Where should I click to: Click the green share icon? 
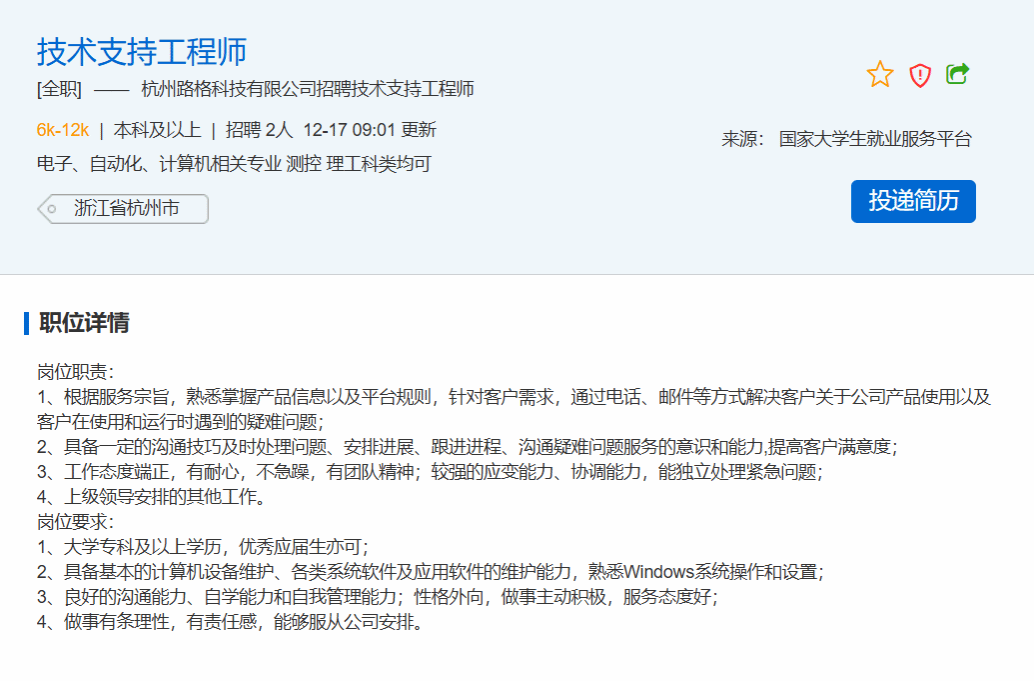(x=958, y=74)
